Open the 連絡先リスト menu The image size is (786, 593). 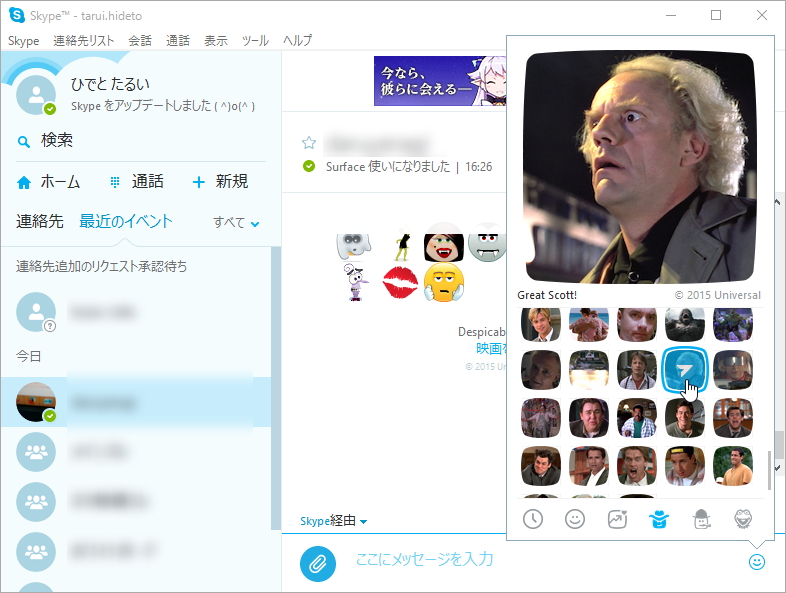84,41
